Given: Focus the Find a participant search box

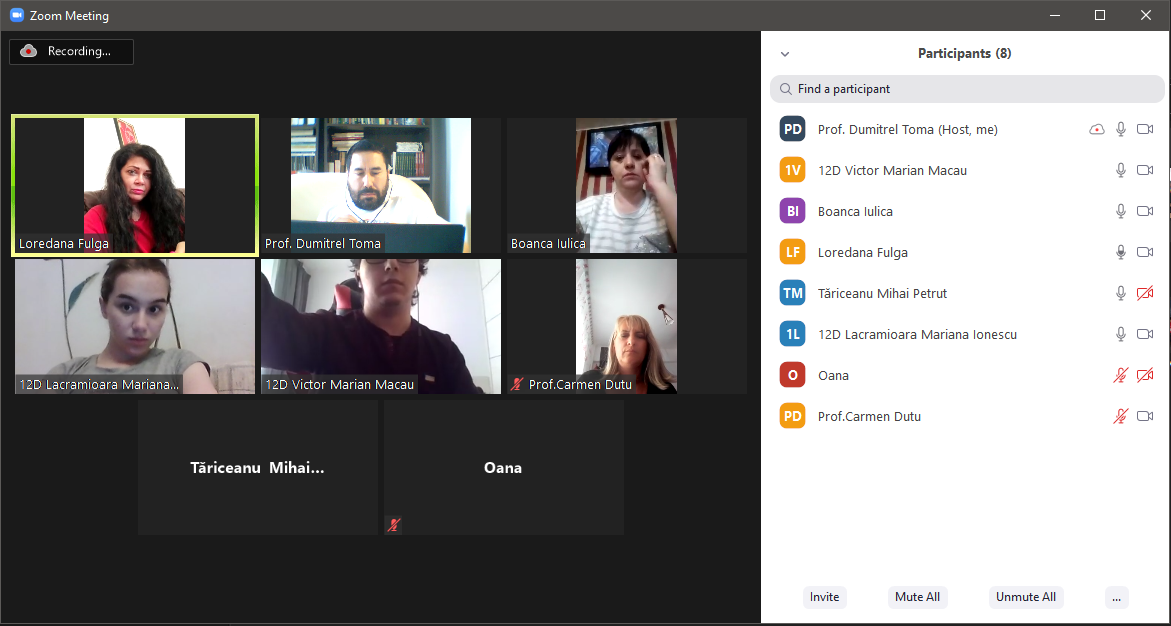Looking at the screenshot, I should pyautogui.click(x=967, y=89).
